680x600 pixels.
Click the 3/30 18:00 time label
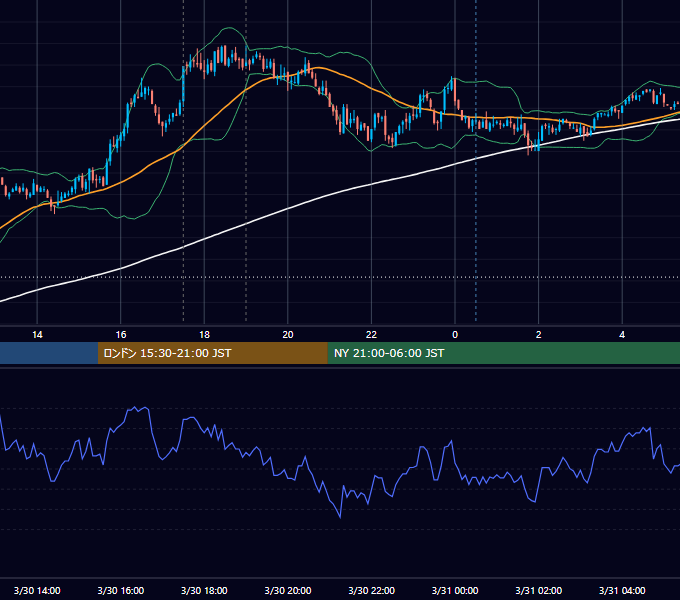tap(204, 590)
